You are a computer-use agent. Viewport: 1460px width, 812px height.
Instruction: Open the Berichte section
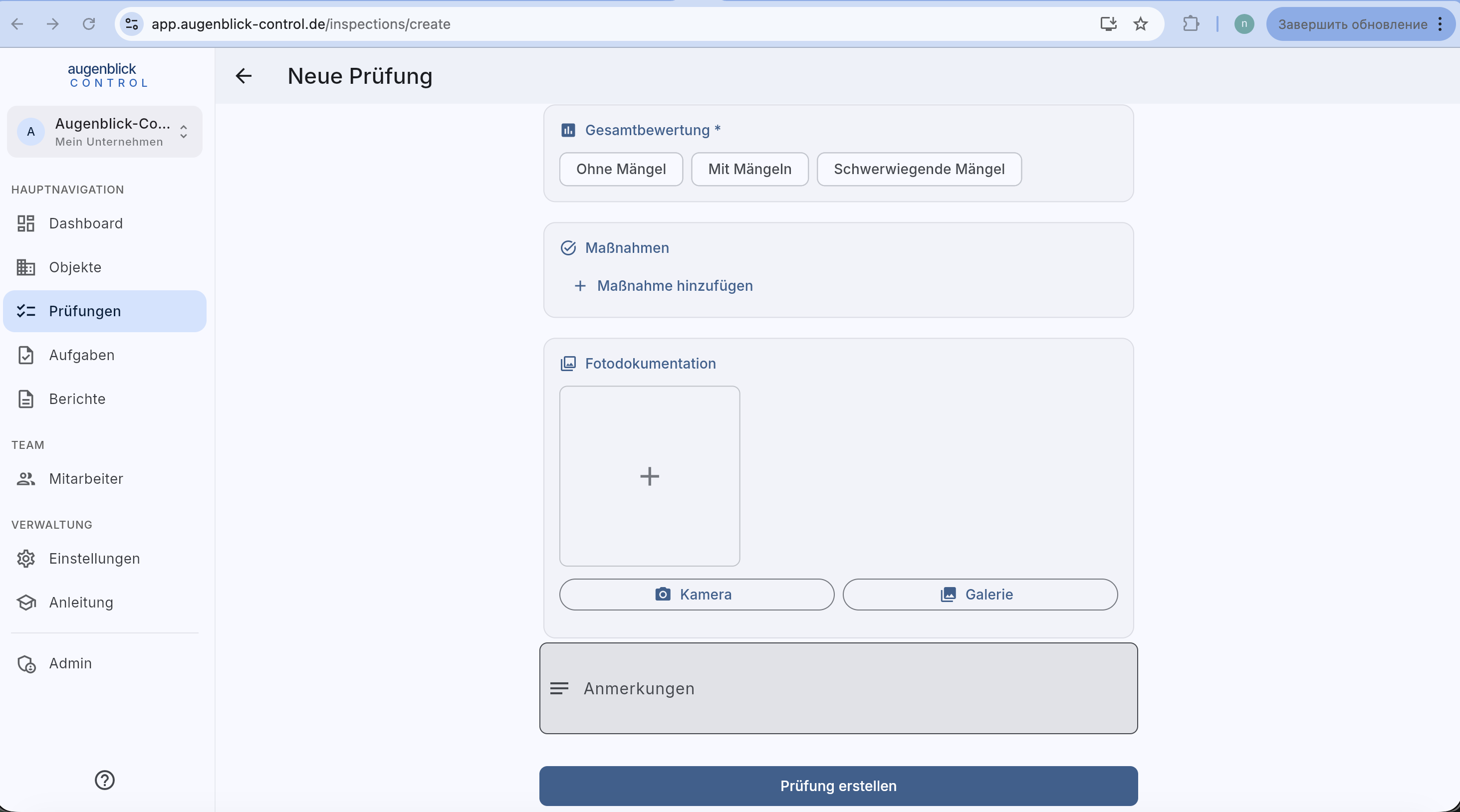tap(105, 399)
